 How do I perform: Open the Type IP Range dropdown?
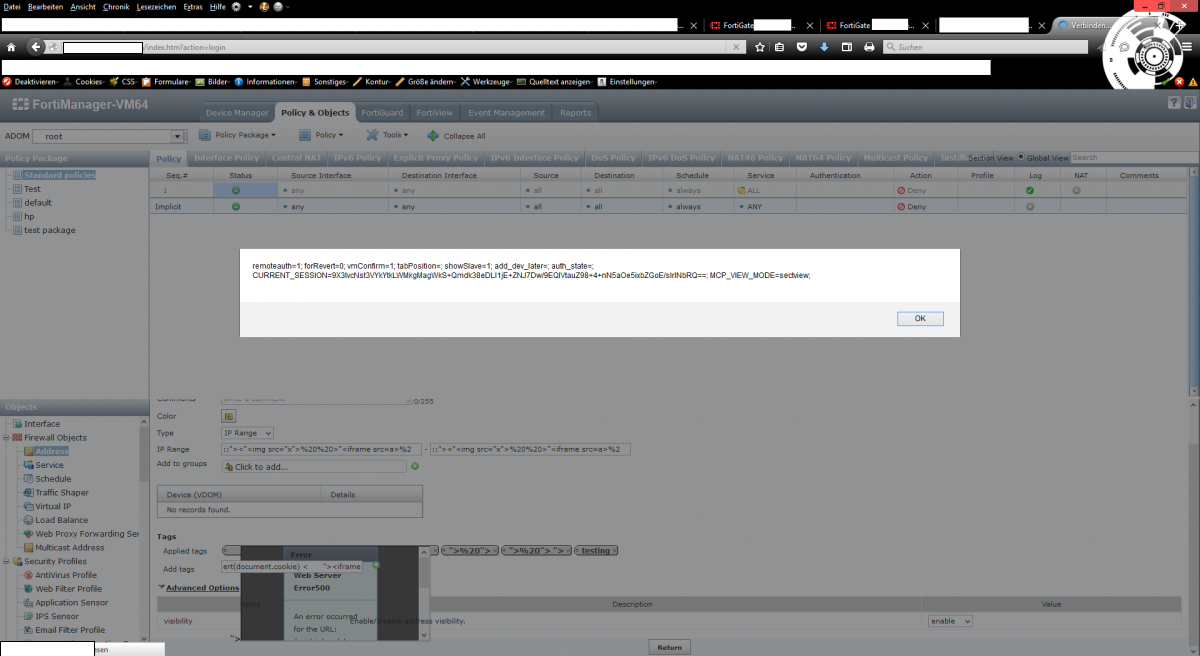coord(247,433)
